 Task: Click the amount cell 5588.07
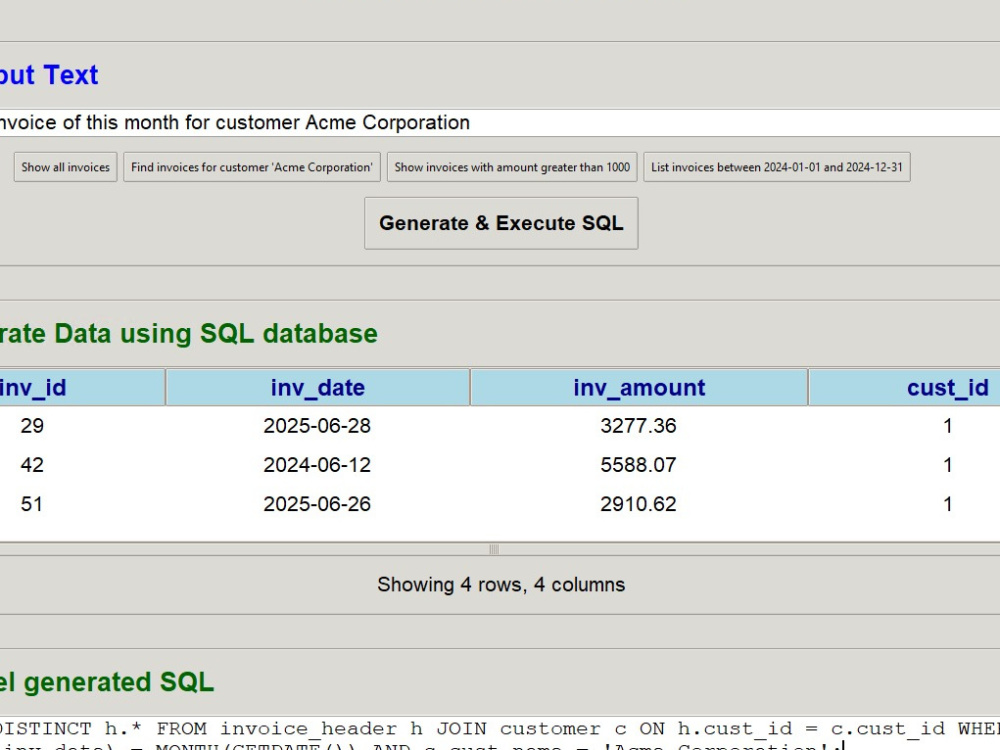pyautogui.click(x=638, y=465)
